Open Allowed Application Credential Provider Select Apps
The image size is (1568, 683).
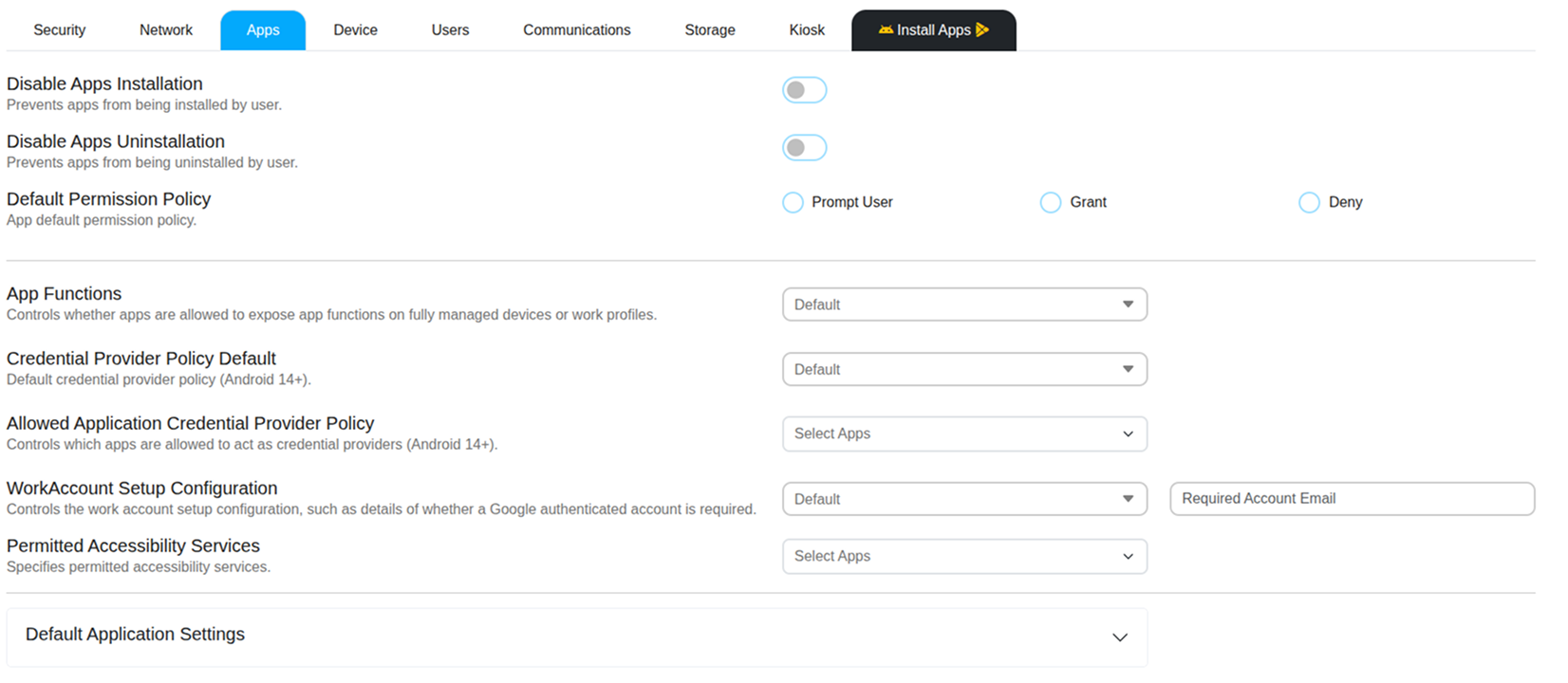coord(964,434)
